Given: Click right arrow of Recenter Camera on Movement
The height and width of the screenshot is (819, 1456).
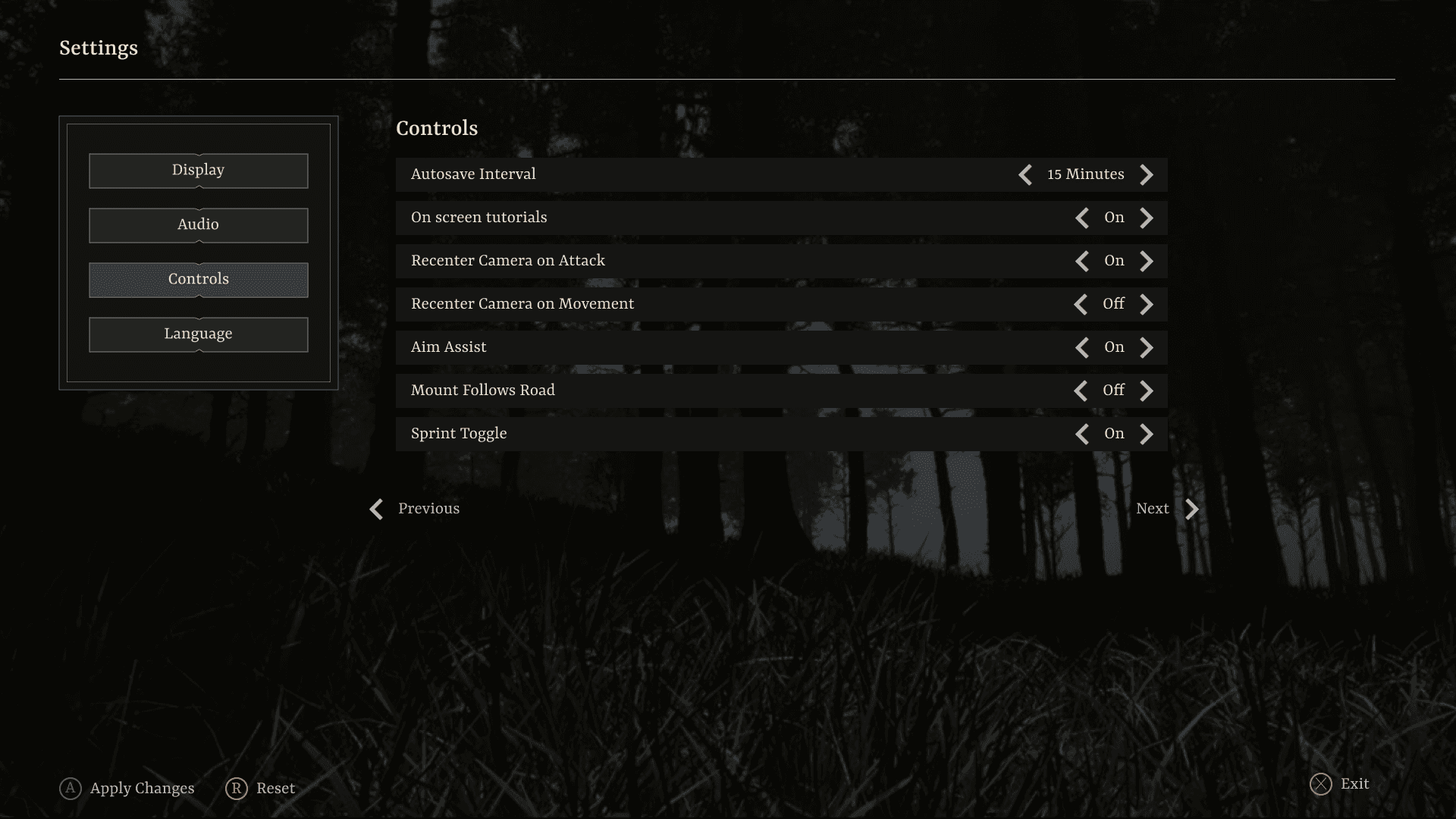Looking at the screenshot, I should coord(1147,305).
